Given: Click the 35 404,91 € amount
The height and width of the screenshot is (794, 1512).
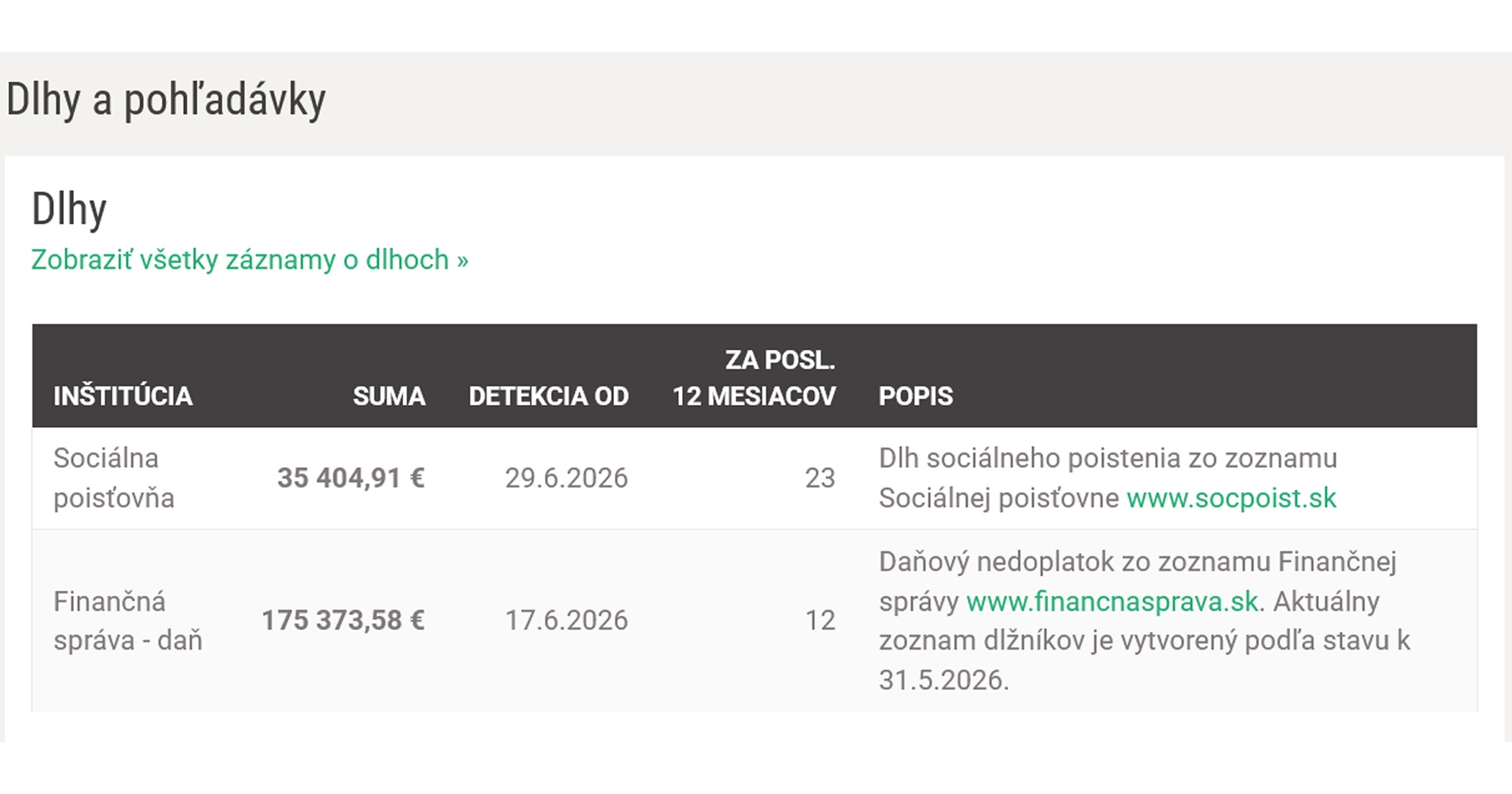Looking at the screenshot, I should 351,477.
